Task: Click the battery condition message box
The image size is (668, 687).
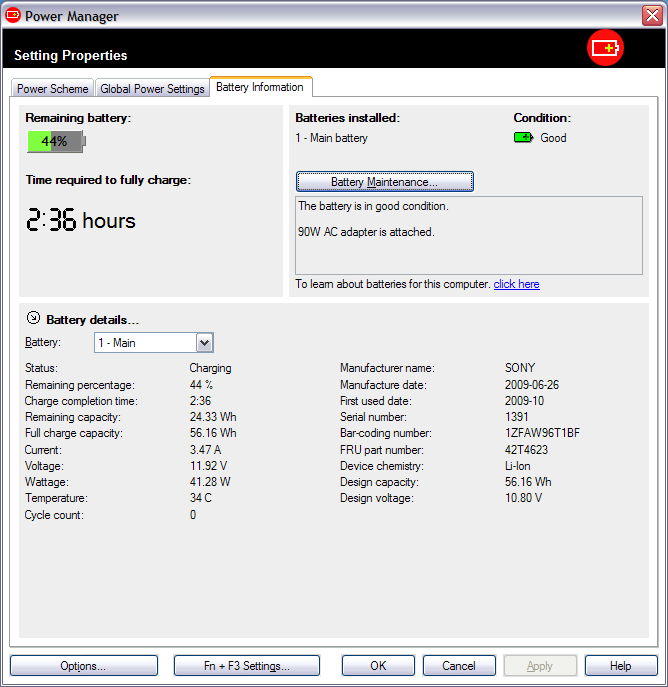Action: pos(469,235)
